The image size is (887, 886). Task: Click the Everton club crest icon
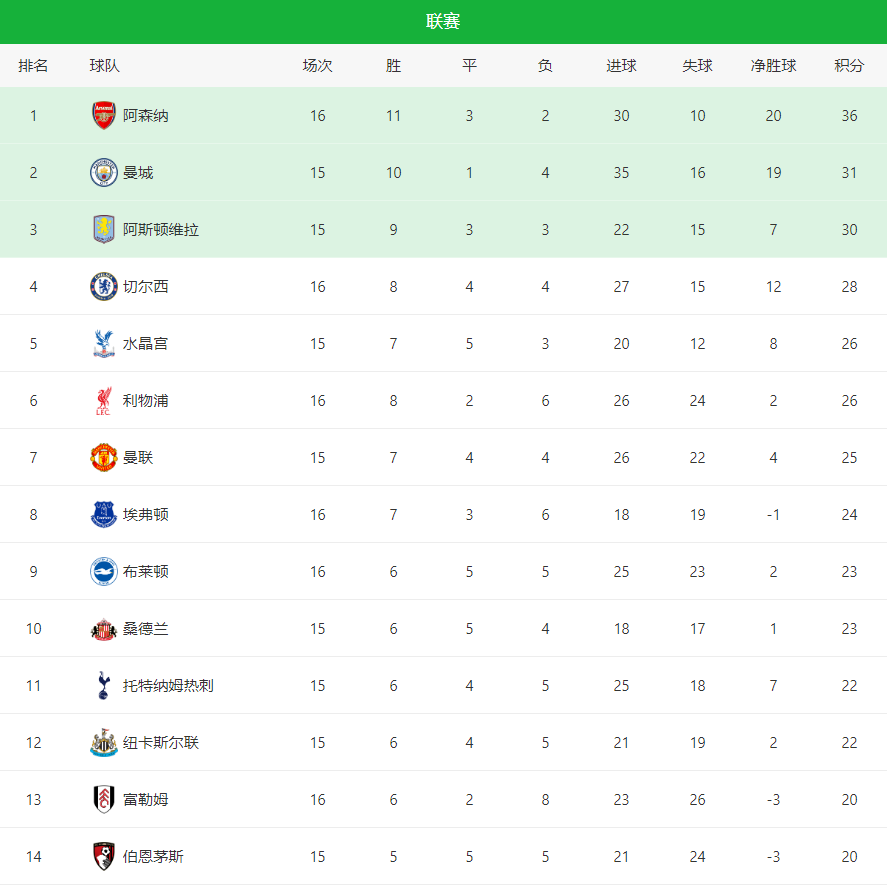104,515
